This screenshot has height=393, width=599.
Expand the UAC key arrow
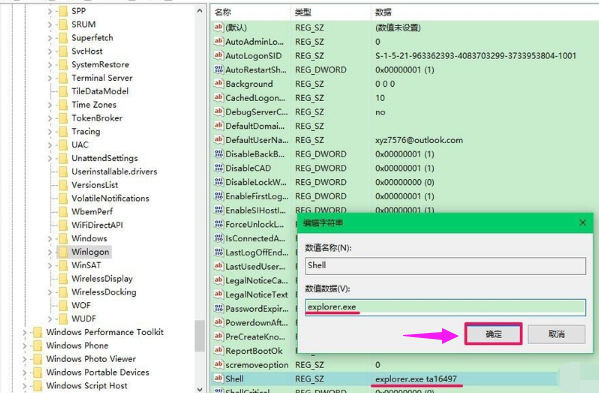tap(50, 145)
